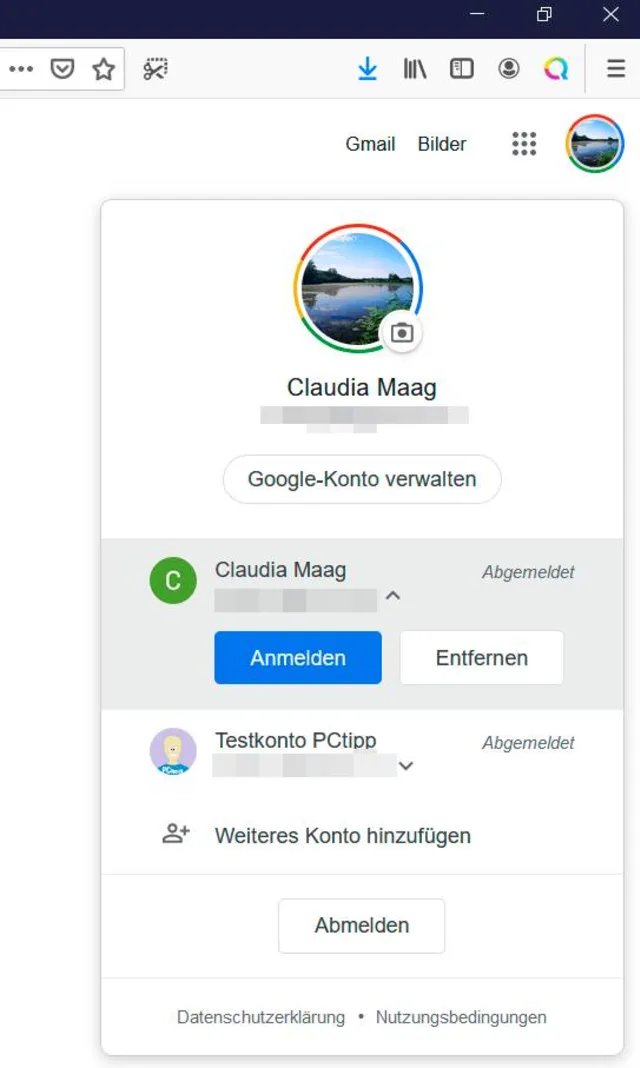Viewport: 640px width, 1068px height.
Task: Click the Downloads arrow icon in toolbar
Action: coord(368,69)
